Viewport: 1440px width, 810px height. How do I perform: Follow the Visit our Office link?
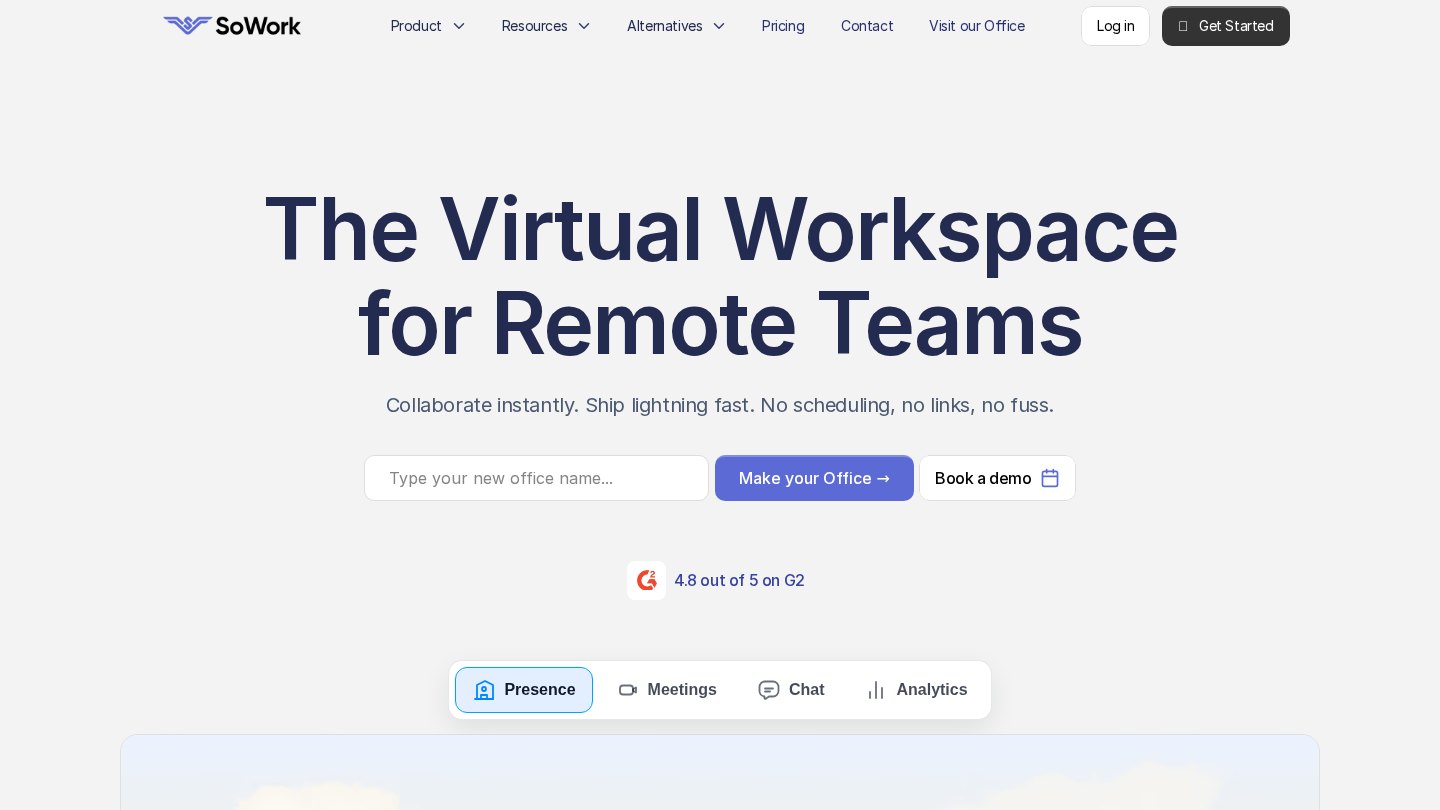pos(977,26)
